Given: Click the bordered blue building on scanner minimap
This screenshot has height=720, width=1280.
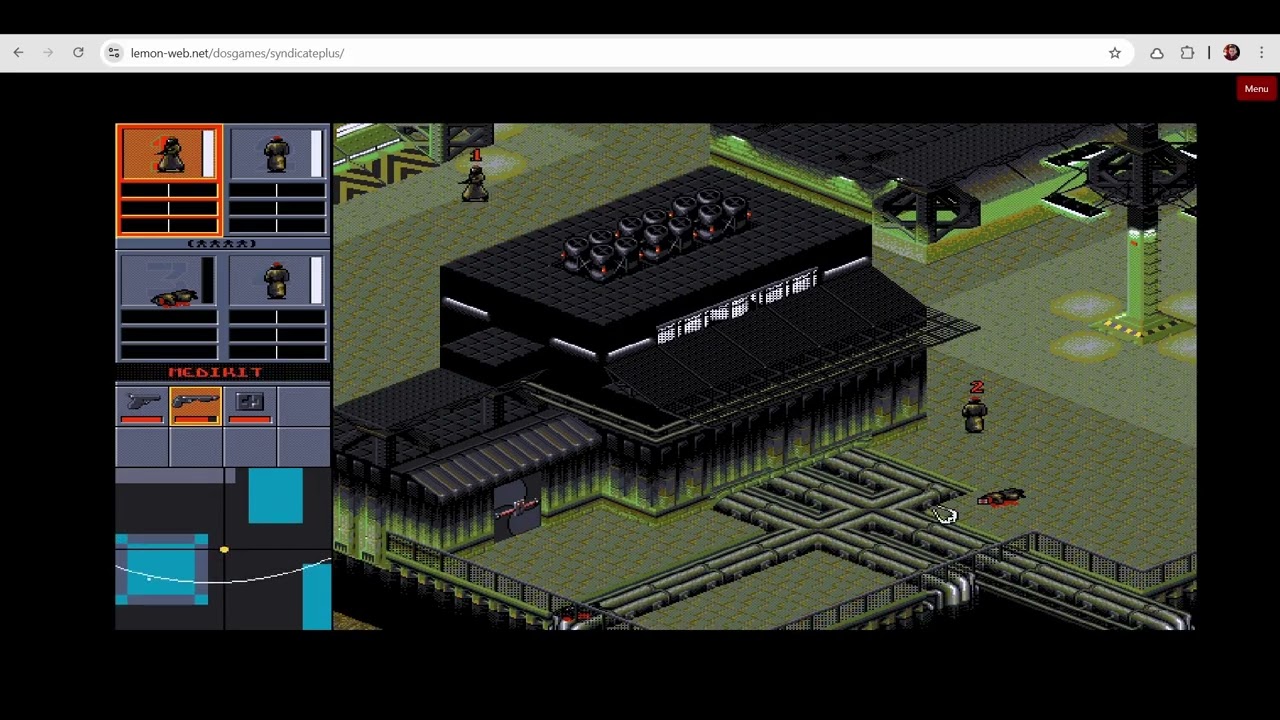Looking at the screenshot, I should pos(161,570).
